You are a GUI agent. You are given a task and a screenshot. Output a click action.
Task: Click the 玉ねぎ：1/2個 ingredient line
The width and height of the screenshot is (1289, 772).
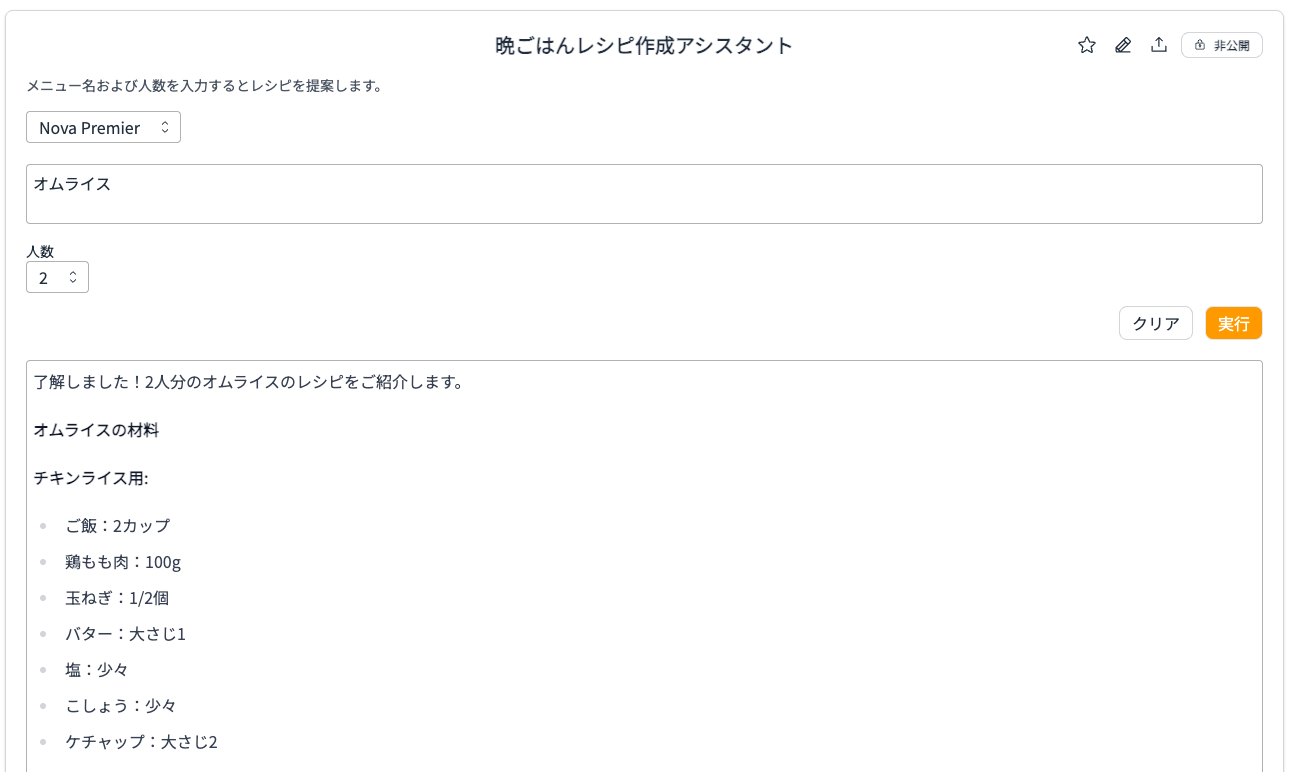(x=117, y=598)
